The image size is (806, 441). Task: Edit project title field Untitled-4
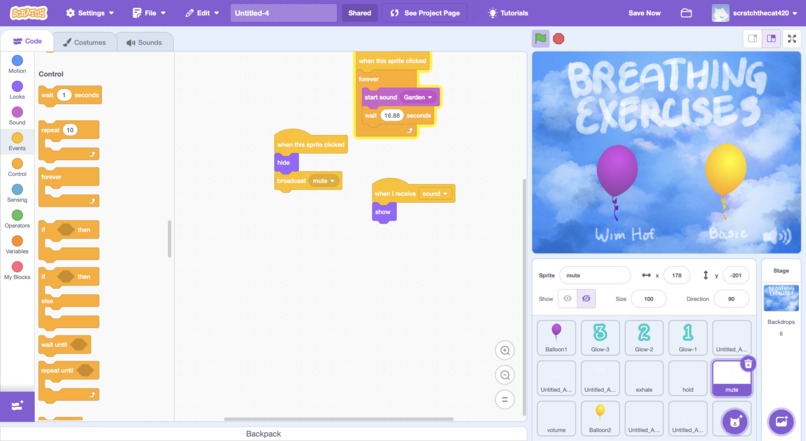coord(284,13)
